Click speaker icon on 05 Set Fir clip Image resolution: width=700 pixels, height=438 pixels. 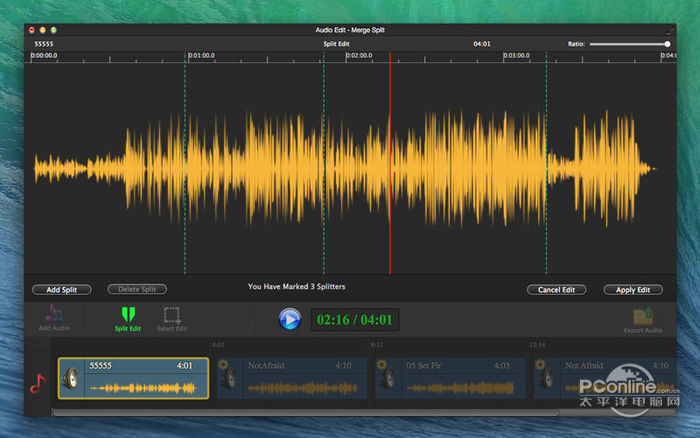pyautogui.click(x=390, y=379)
